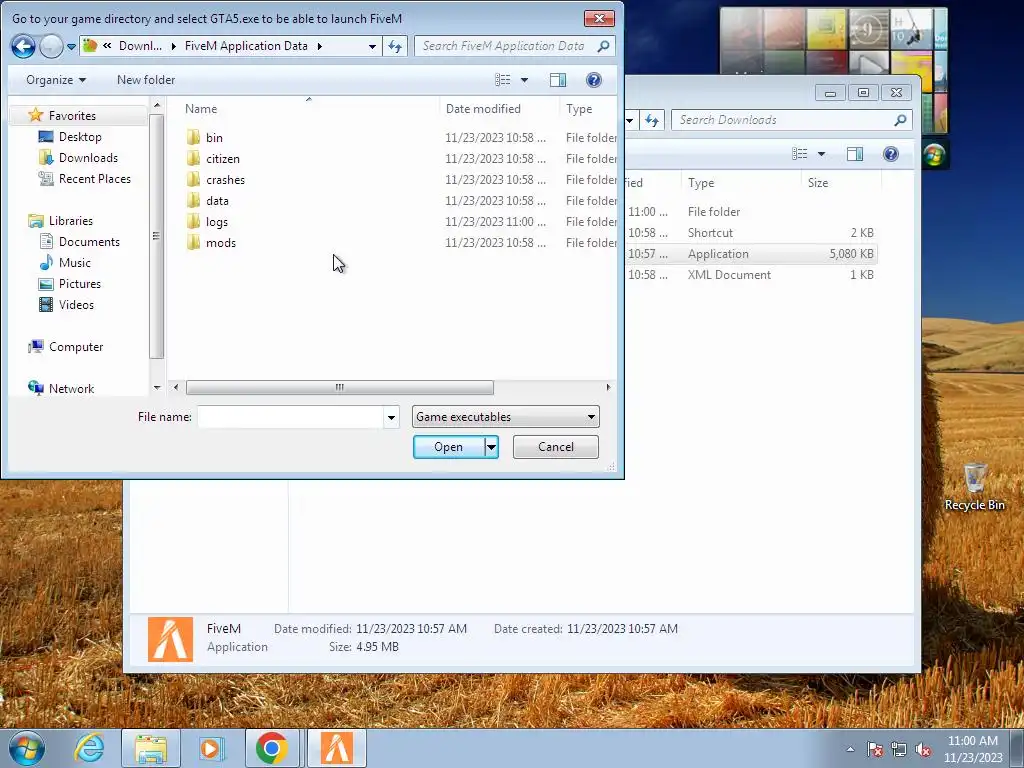Select Music library in navigation pane

[x=74, y=263]
